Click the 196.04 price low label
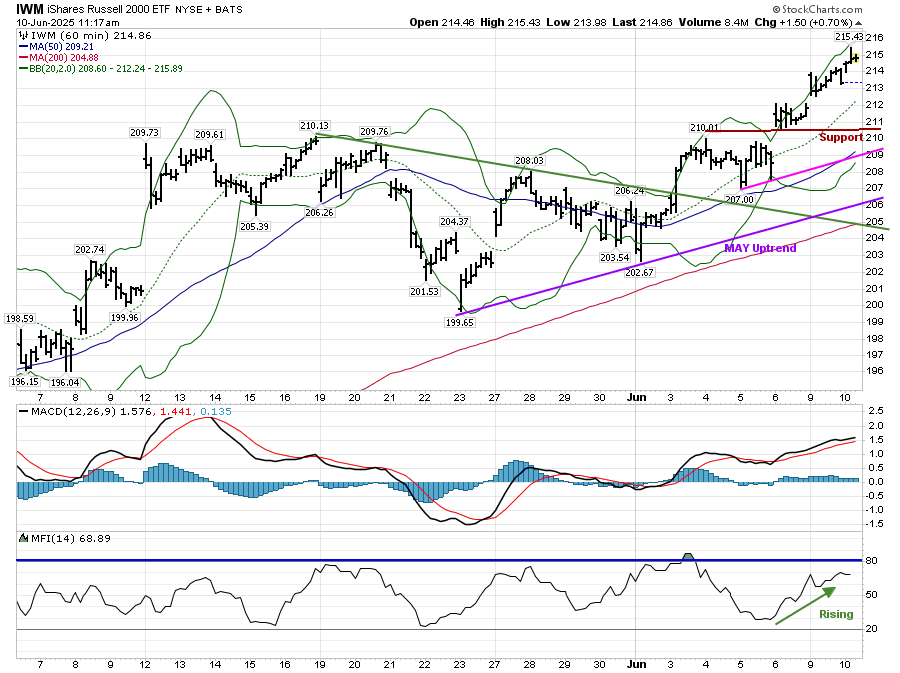The width and height of the screenshot is (900, 673). pos(65,383)
